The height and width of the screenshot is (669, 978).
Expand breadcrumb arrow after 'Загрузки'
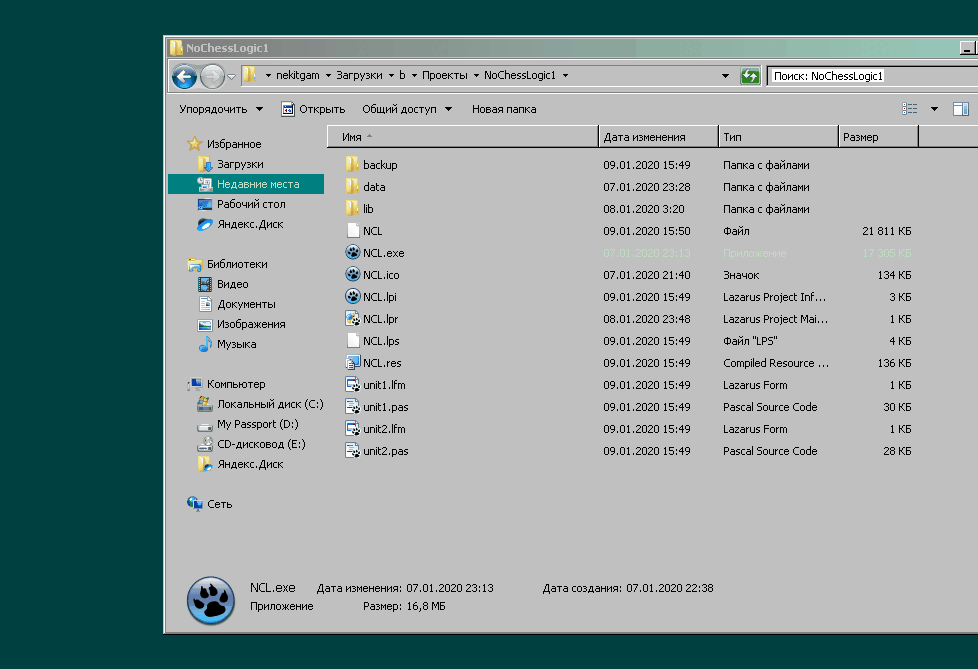(x=391, y=75)
